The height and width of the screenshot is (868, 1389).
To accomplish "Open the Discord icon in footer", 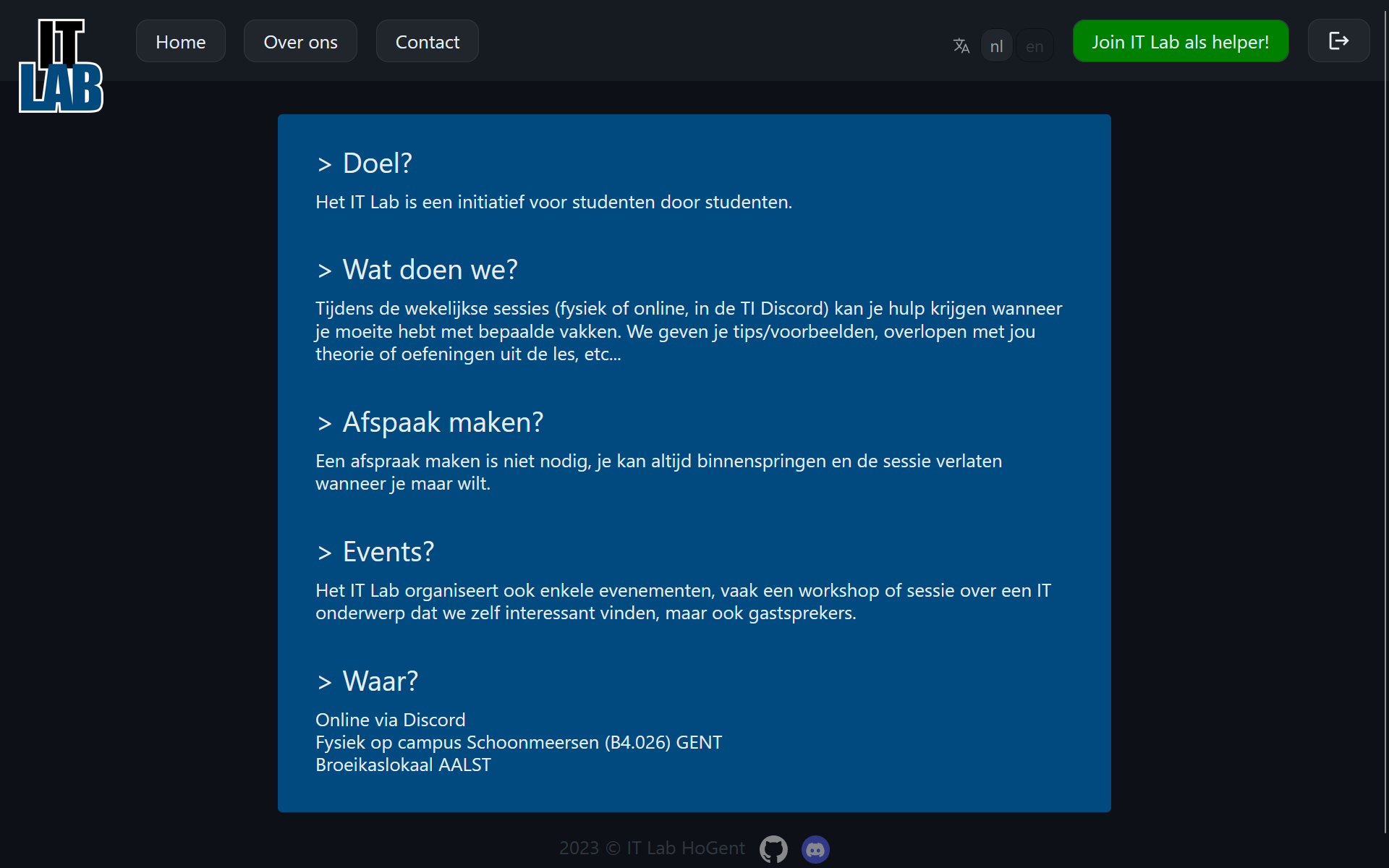I will [x=815, y=849].
